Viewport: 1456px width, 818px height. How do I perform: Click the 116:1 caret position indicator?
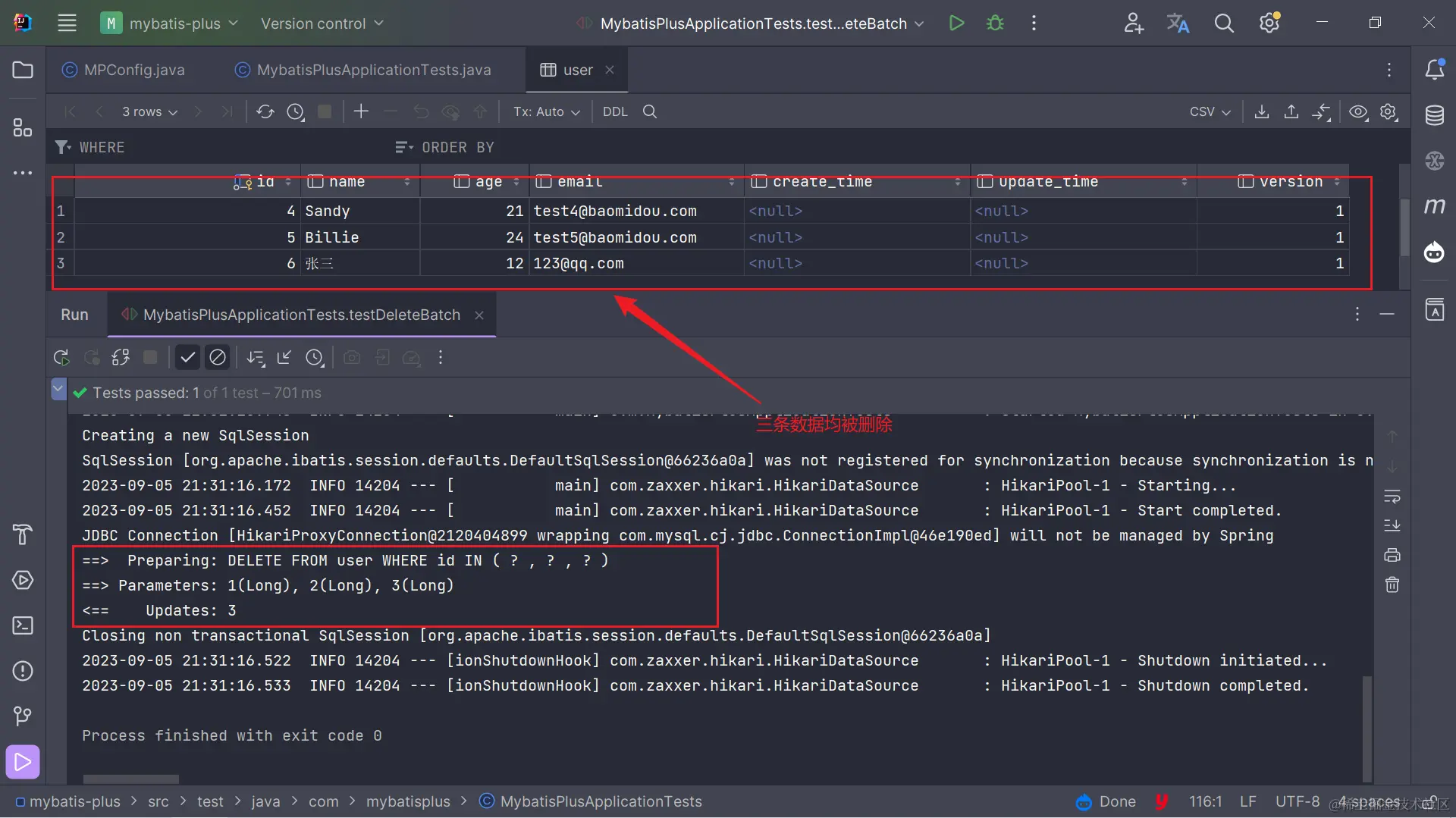(1205, 801)
